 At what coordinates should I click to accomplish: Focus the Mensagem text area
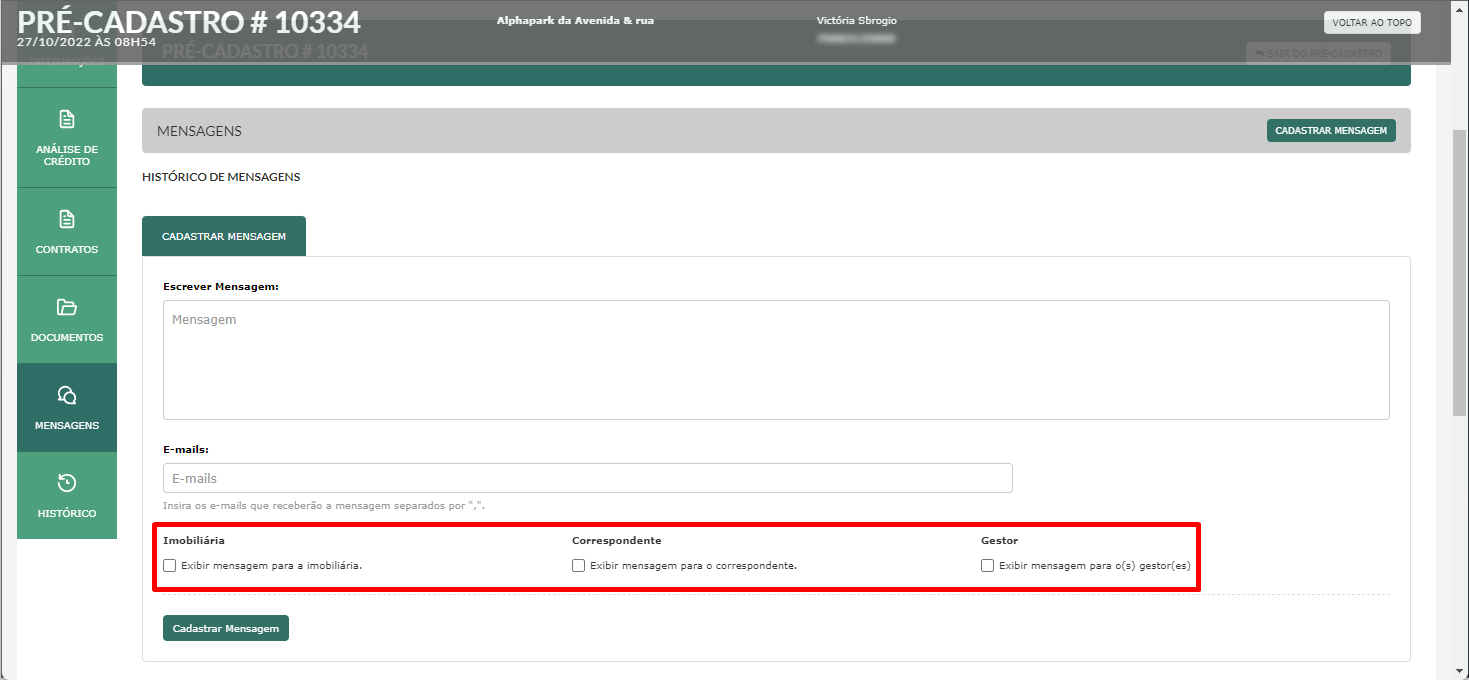click(x=776, y=360)
